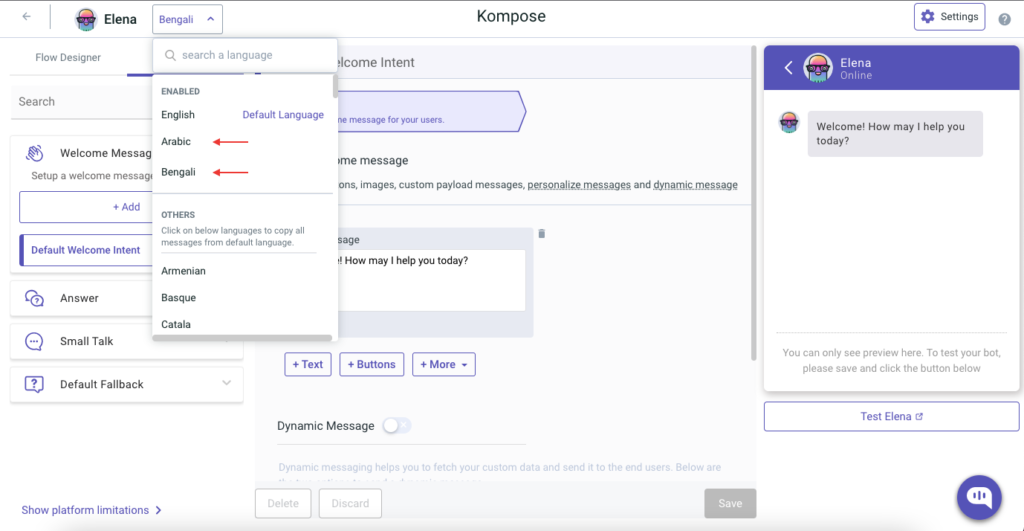Select English from the enabled languages
Image resolution: width=1024 pixels, height=531 pixels.
tap(178, 115)
